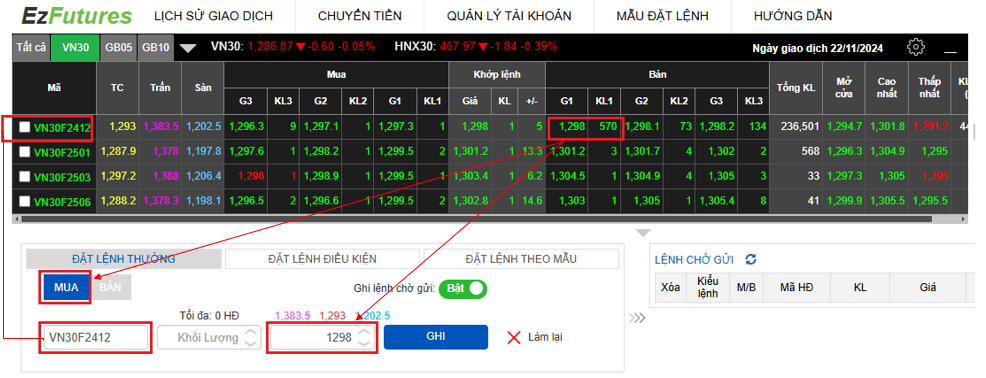Toggle the Ghi lệnh chờ gửi switch
This screenshot has height=378, width=986.
[463, 289]
